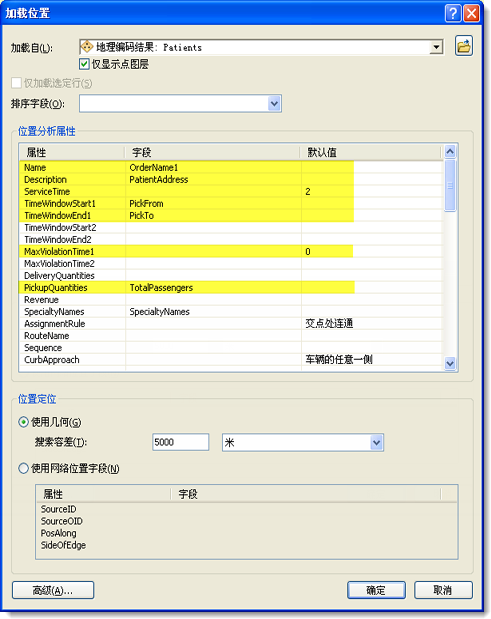Click the properties list scrollbar thumb
The height and width of the screenshot is (619, 491).
(450, 186)
